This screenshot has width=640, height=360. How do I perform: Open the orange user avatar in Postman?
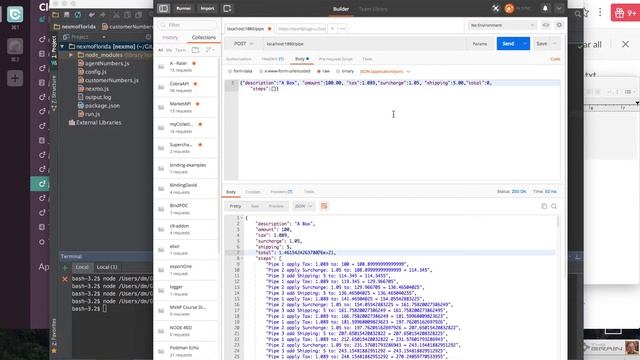(x=509, y=8)
